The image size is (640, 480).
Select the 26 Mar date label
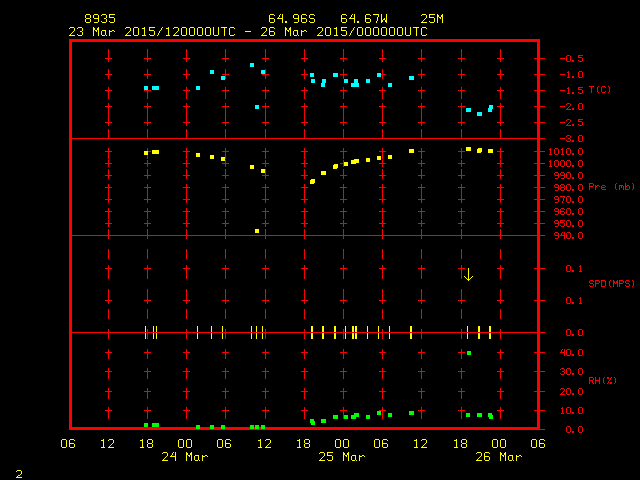point(497,457)
